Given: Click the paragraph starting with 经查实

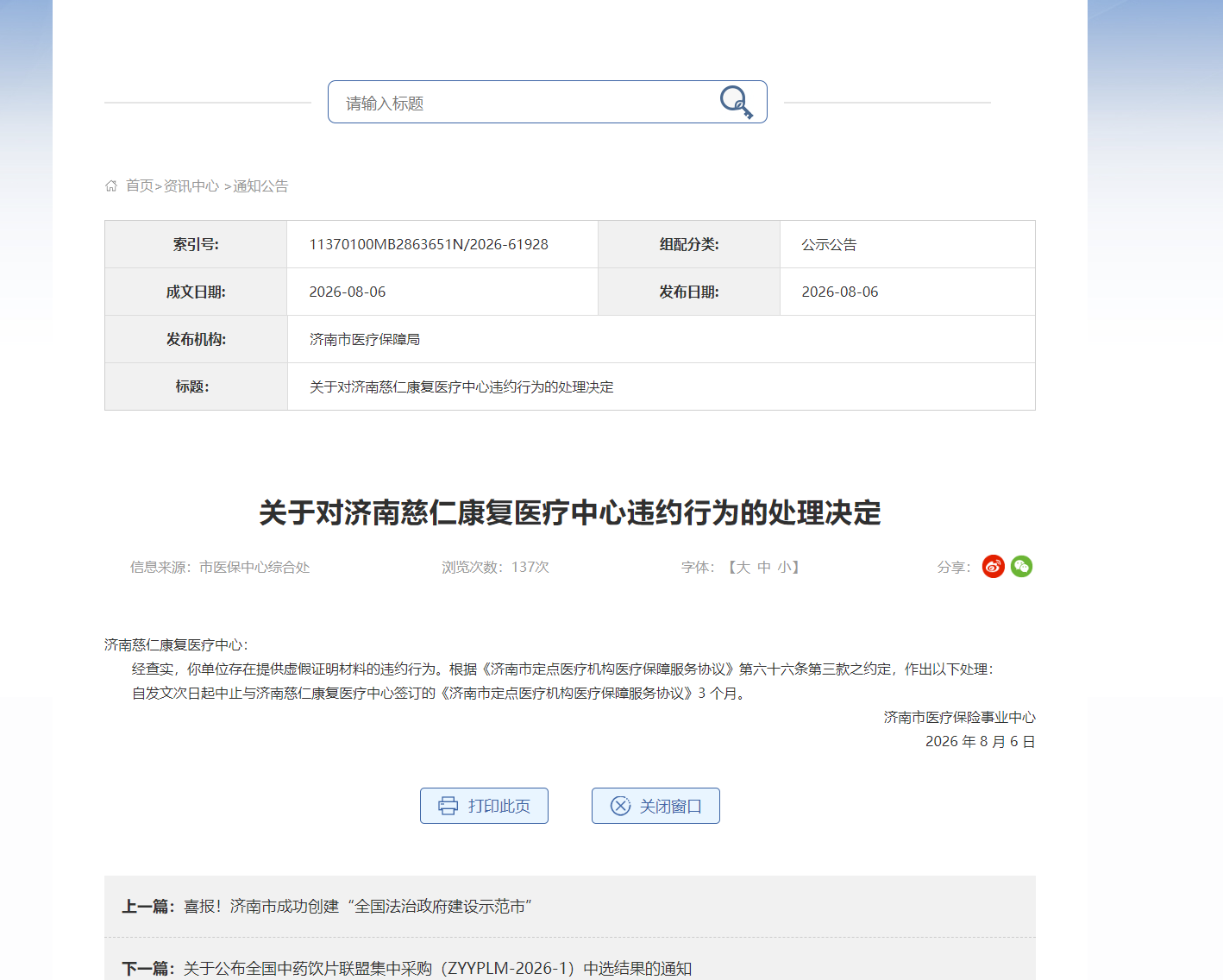Looking at the screenshot, I should (x=564, y=669).
